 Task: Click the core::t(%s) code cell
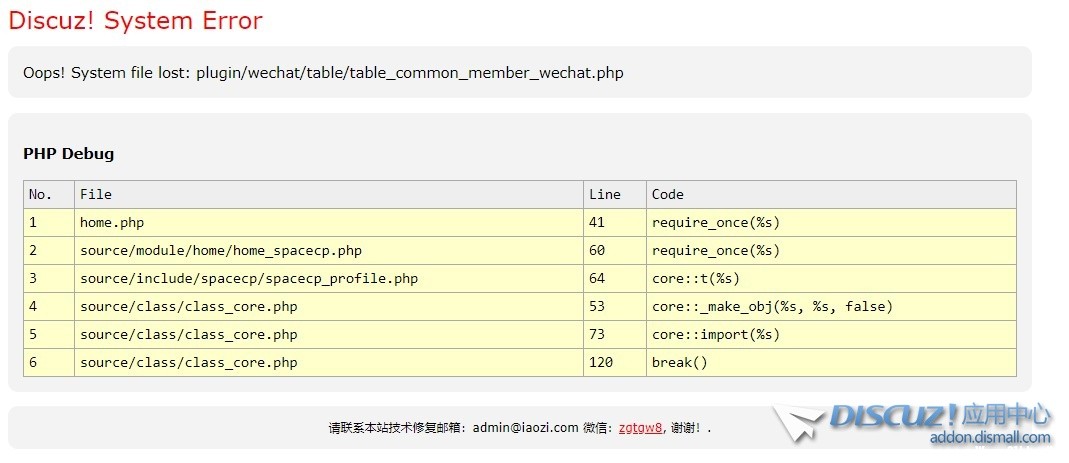[x=695, y=278]
